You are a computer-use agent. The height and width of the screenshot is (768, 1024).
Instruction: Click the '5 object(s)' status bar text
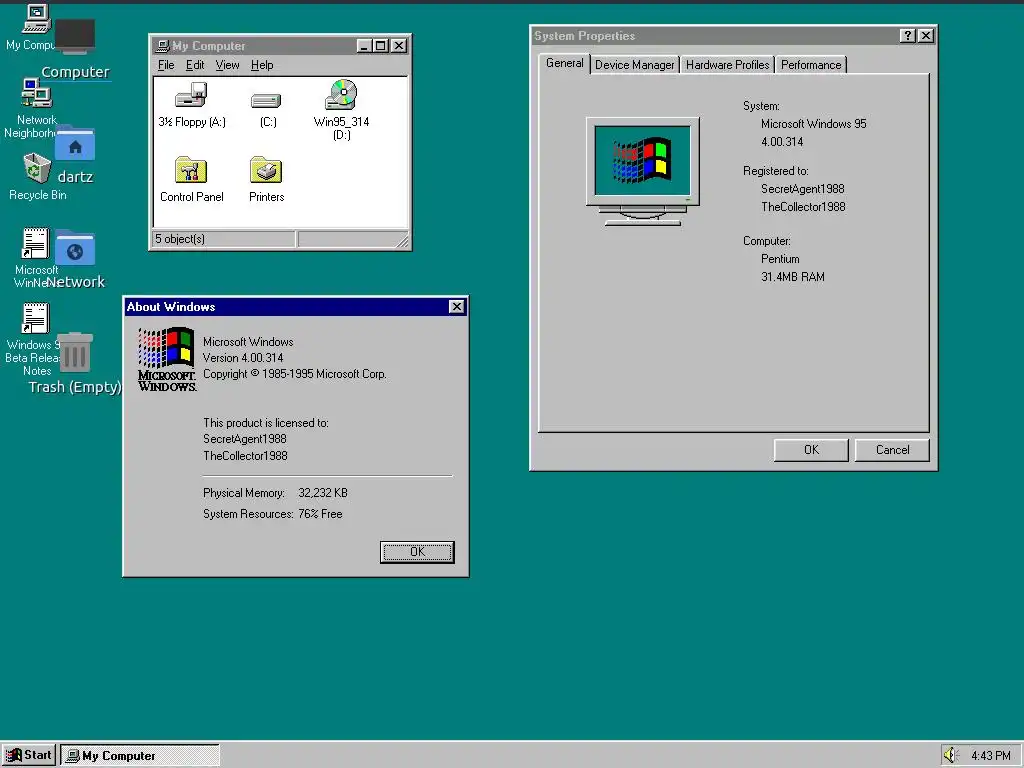(180, 239)
